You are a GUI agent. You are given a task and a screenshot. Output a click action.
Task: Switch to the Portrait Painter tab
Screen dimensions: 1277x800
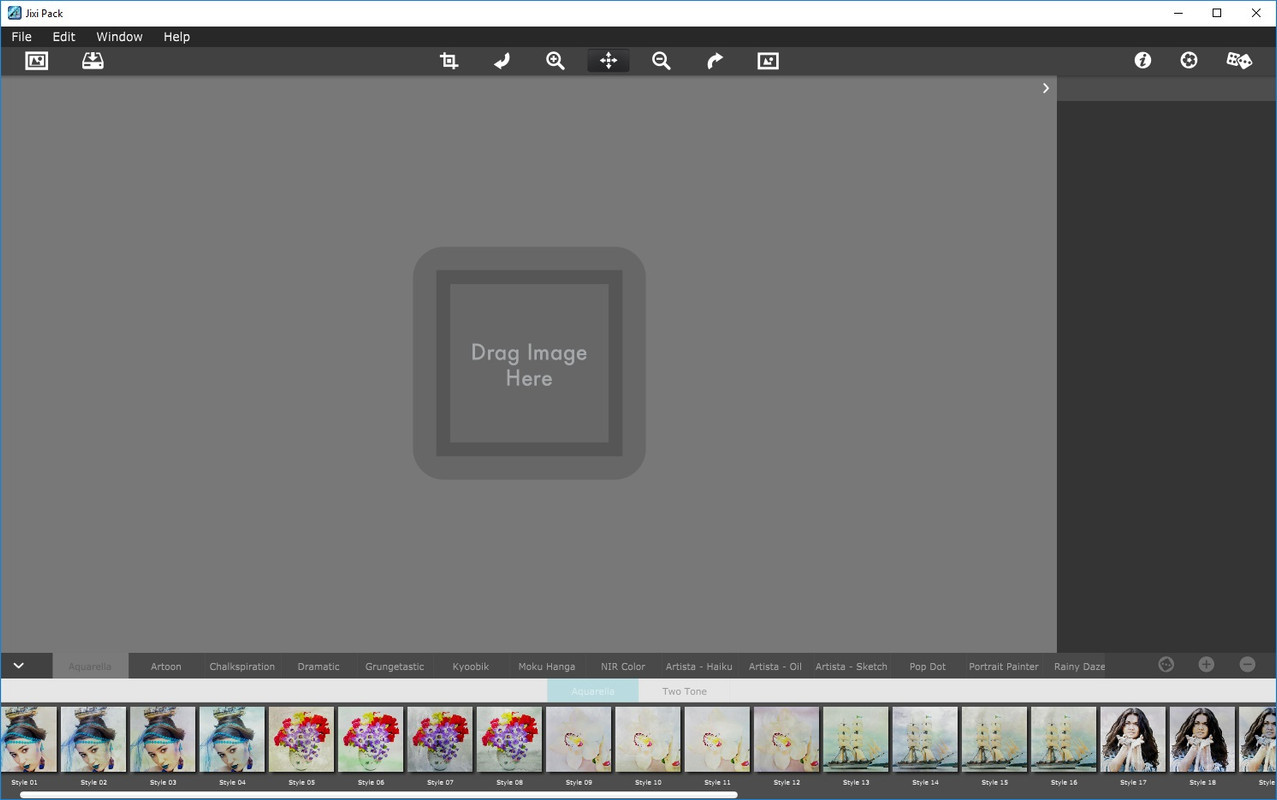pyautogui.click(x=1004, y=666)
